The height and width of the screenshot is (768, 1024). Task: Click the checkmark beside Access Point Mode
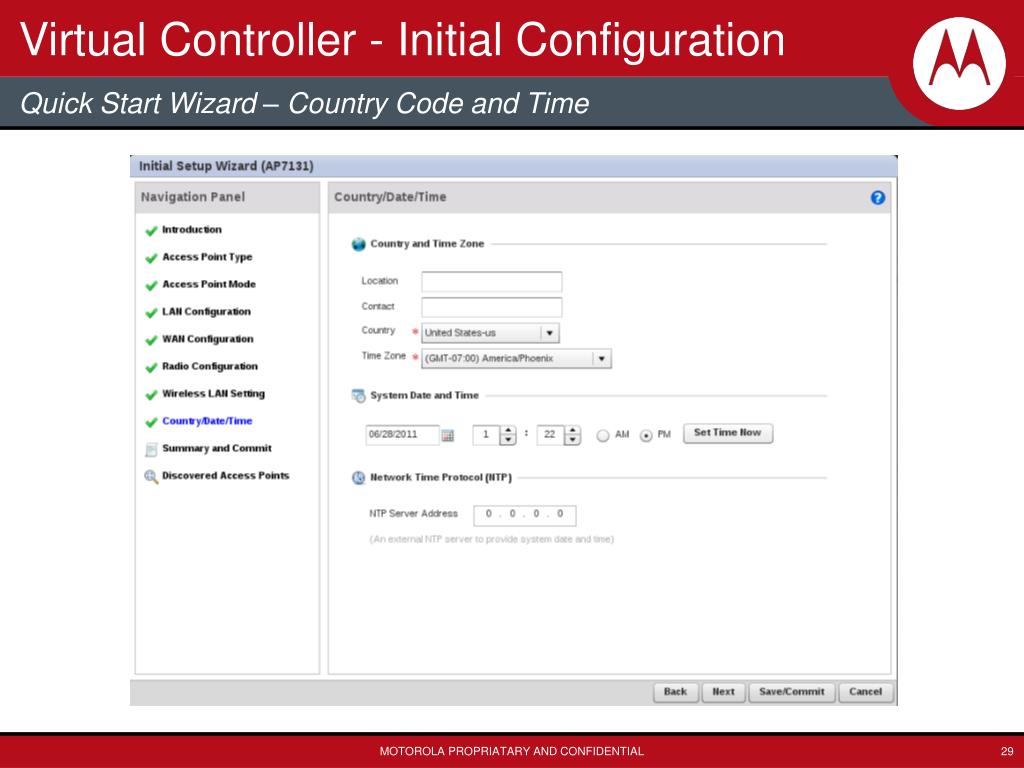(x=152, y=285)
